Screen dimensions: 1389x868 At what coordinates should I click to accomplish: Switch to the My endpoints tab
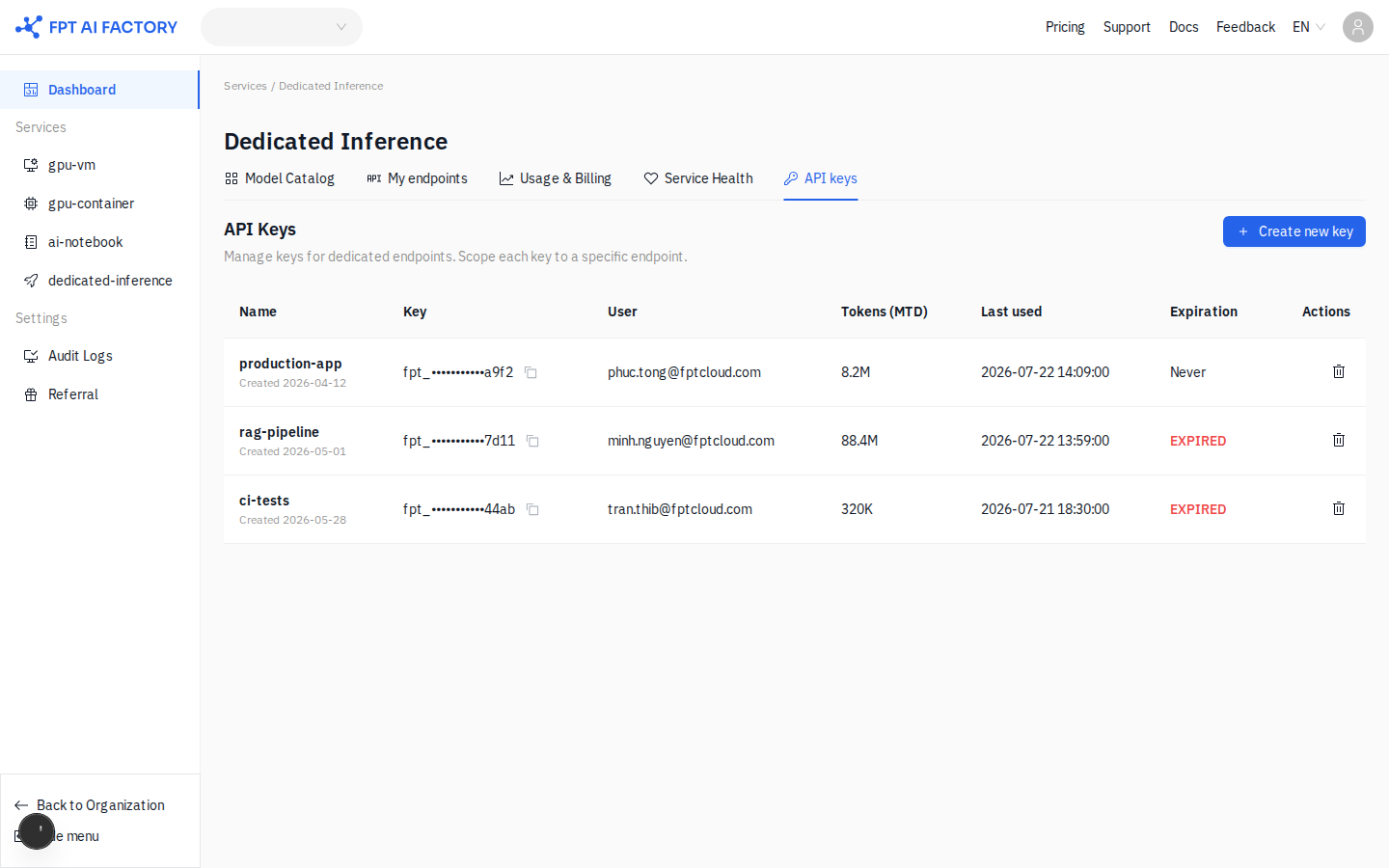pyautogui.click(x=417, y=178)
